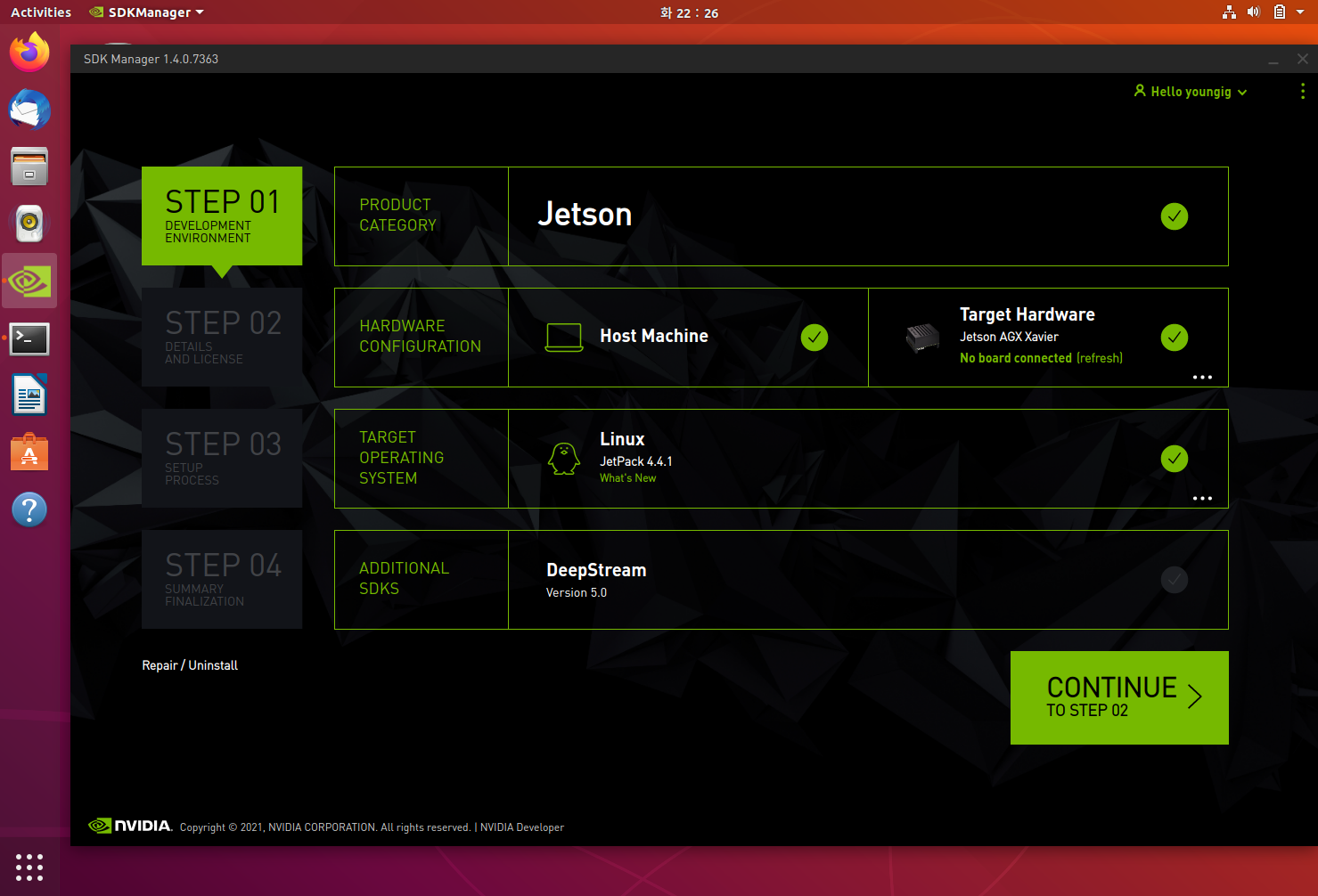Open LibreOffice Writer from the dock
The width and height of the screenshot is (1318, 896).
(x=29, y=395)
